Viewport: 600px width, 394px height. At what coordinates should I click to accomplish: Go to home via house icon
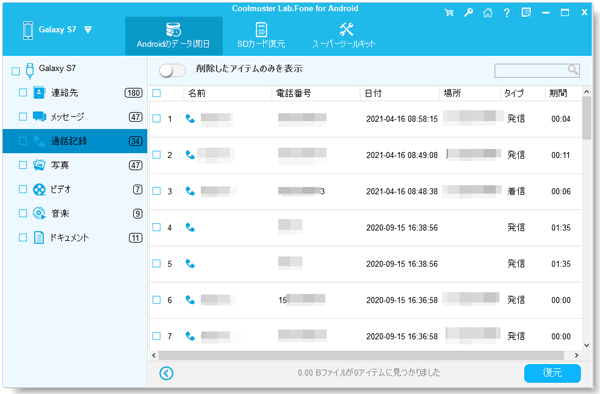coord(488,13)
